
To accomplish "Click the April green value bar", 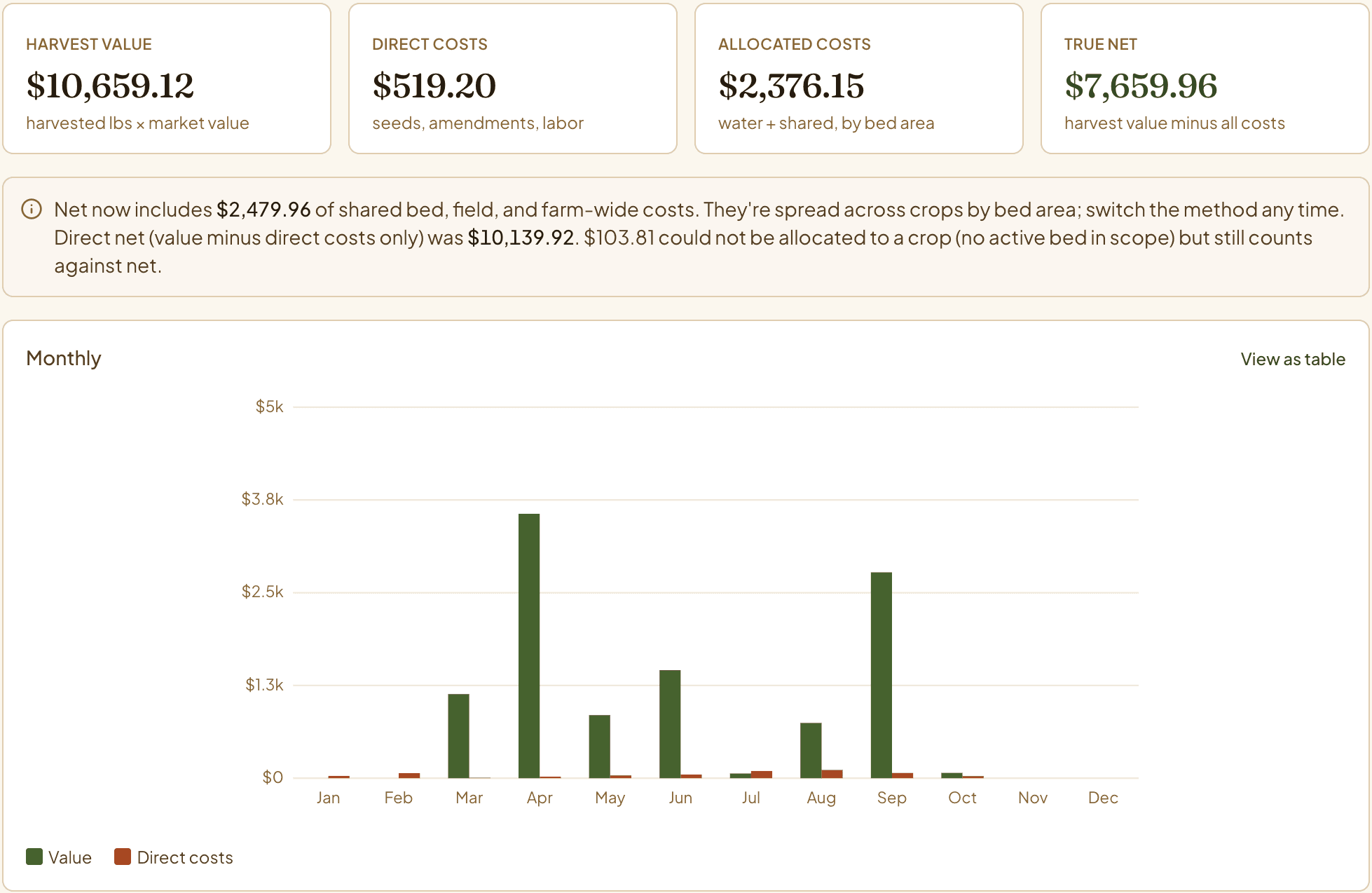I will (529, 646).
